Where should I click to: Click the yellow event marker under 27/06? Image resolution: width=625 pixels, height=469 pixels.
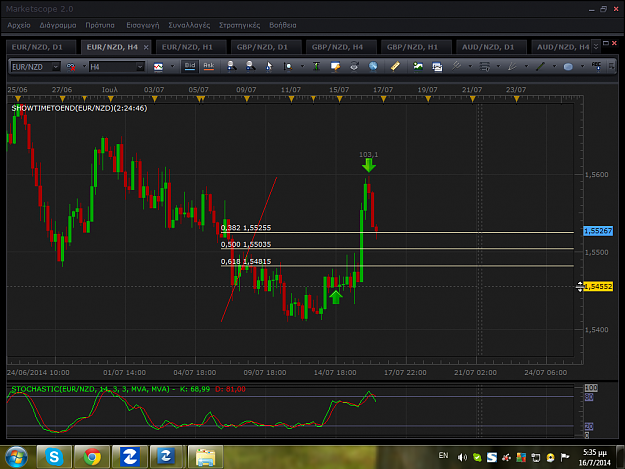click(62, 98)
